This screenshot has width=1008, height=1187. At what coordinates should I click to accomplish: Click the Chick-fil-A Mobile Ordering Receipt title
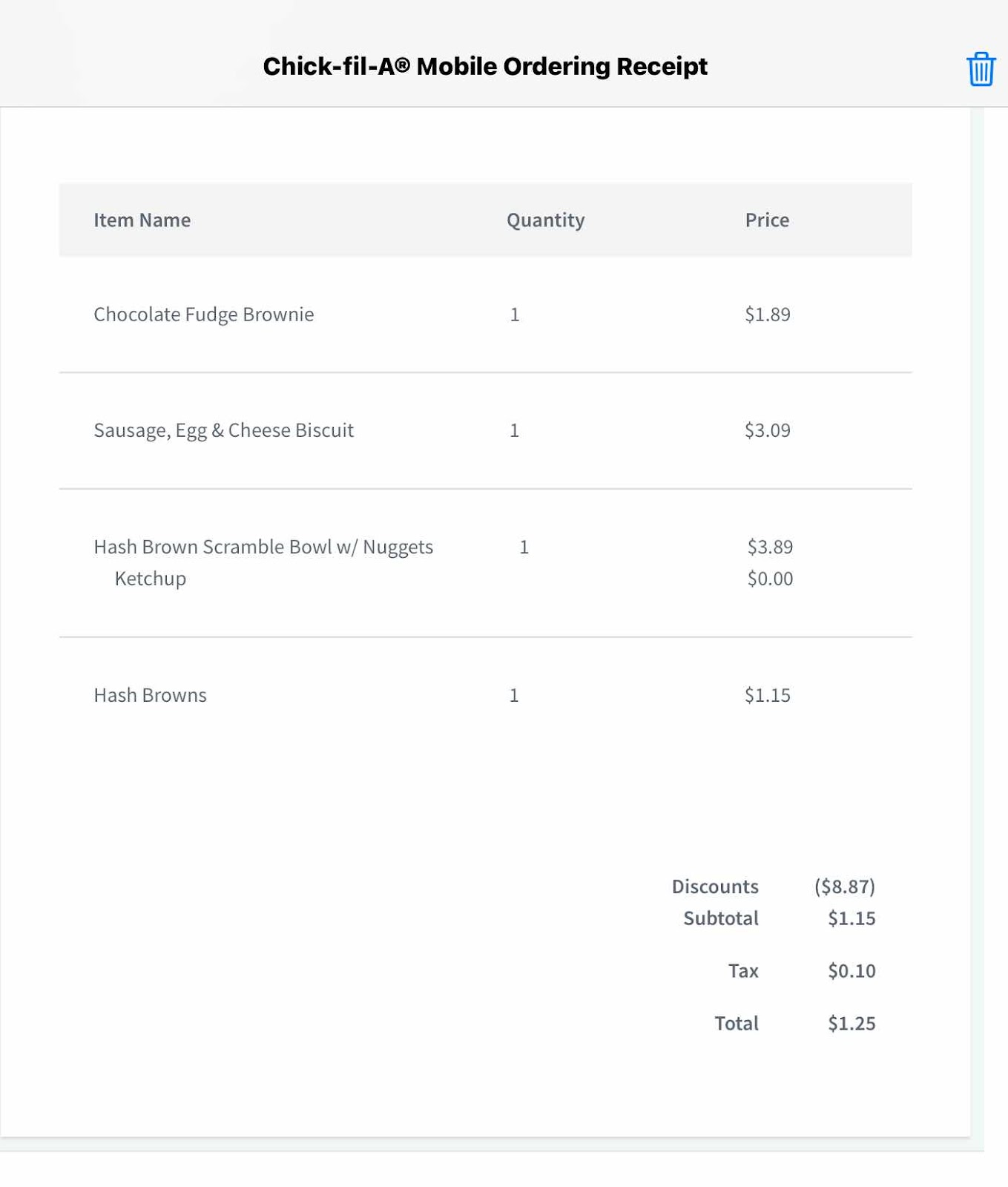[x=485, y=67]
